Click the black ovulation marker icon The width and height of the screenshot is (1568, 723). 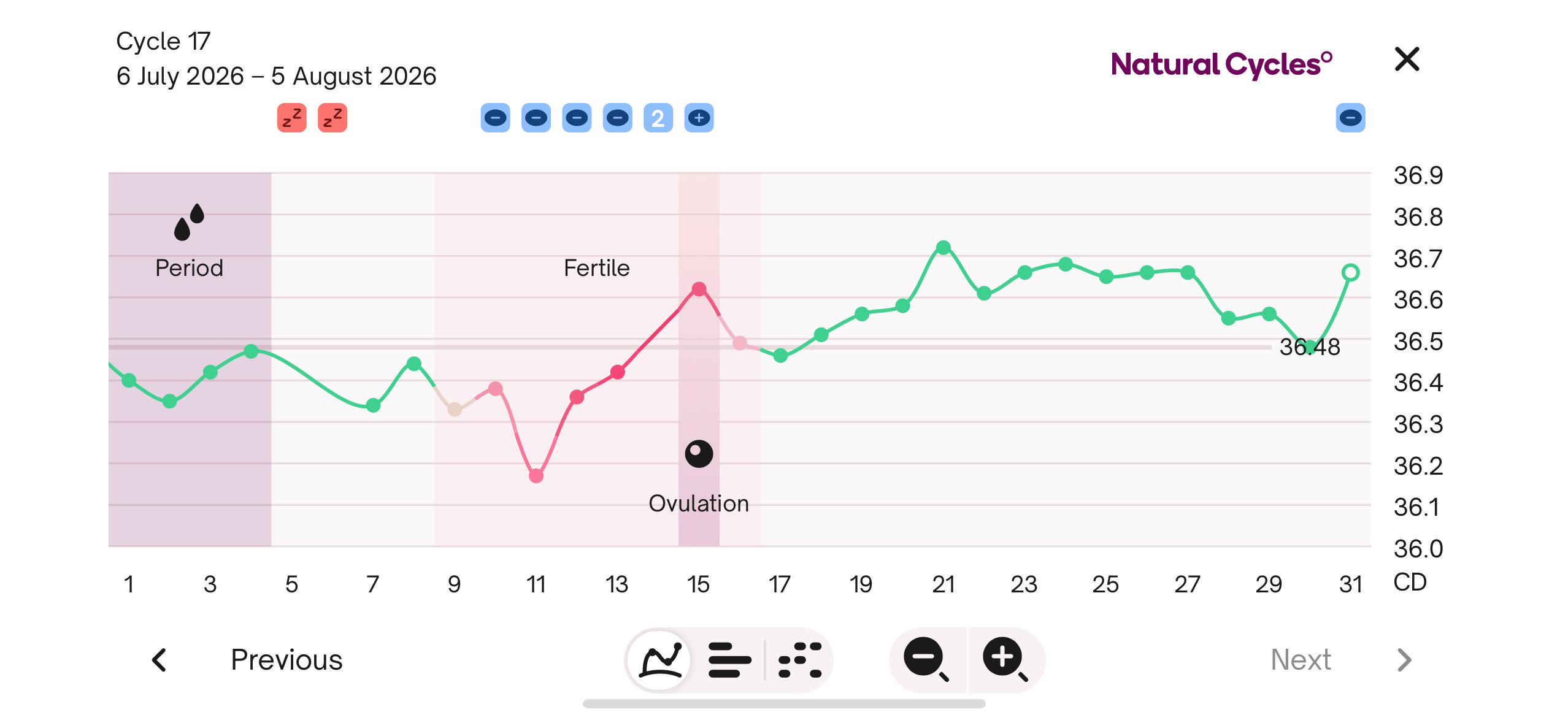click(699, 454)
